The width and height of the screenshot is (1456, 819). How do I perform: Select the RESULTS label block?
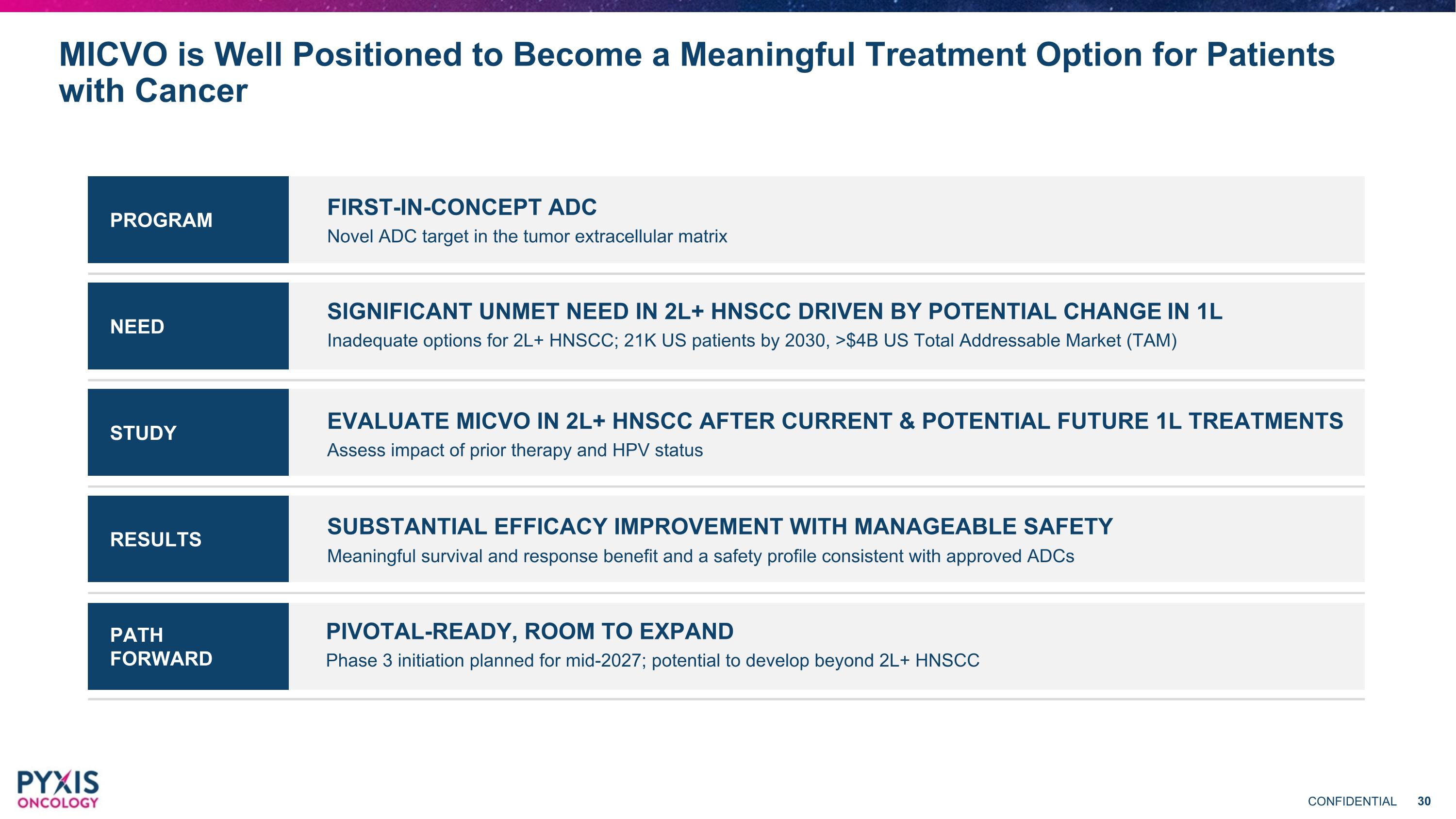(x=188, y=539)
